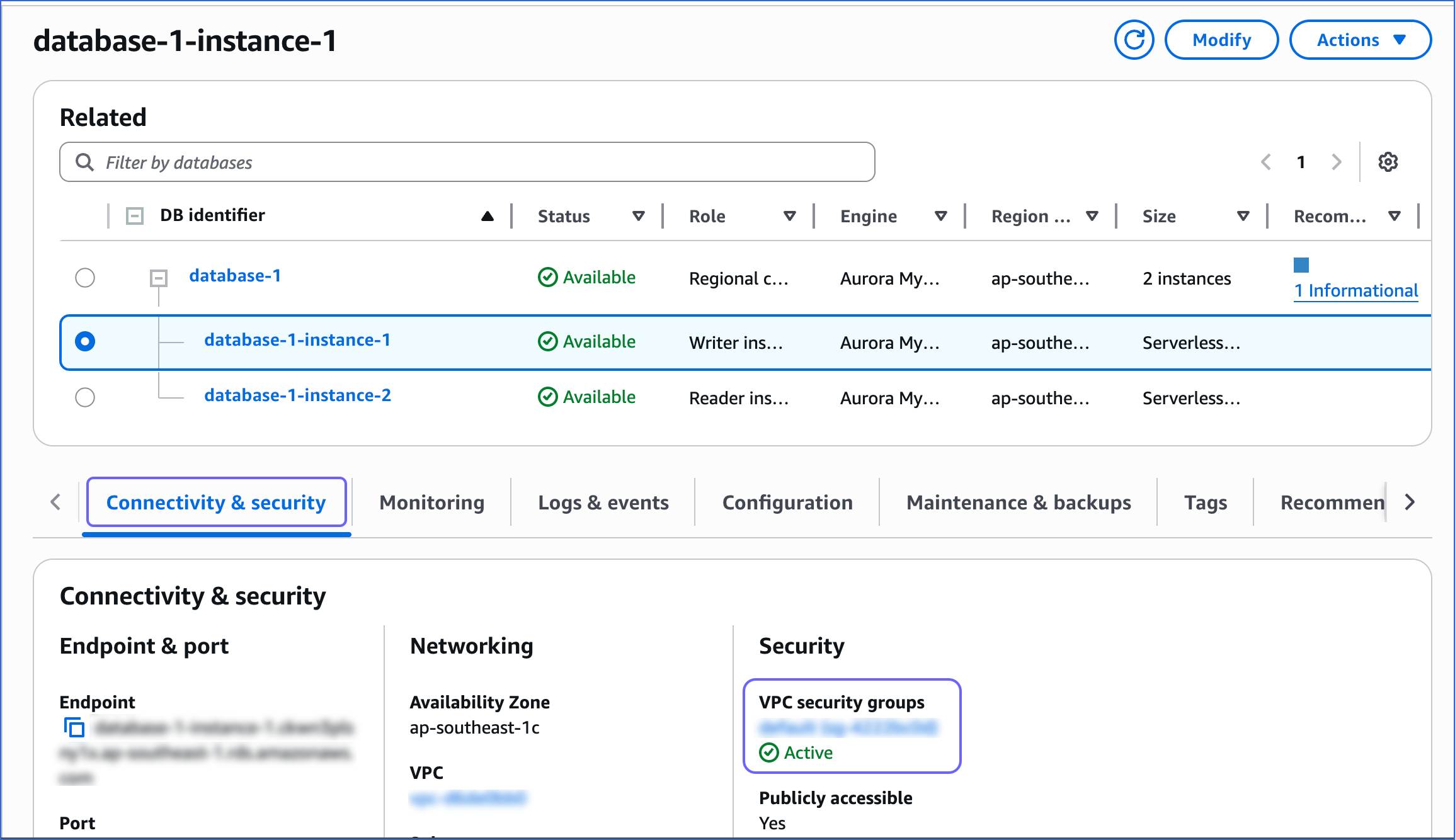Select the database-1-instance-1 radio button
This screenshot has width=1455, height=840.
(x=85, y=341)
